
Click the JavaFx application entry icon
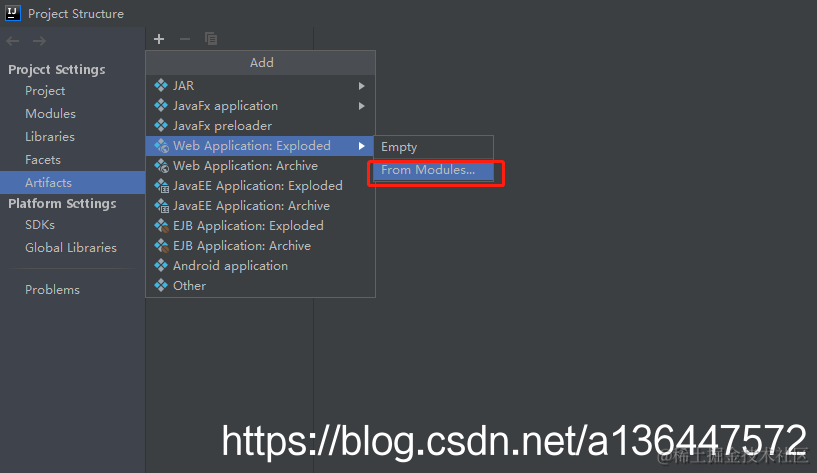(161, 105)
